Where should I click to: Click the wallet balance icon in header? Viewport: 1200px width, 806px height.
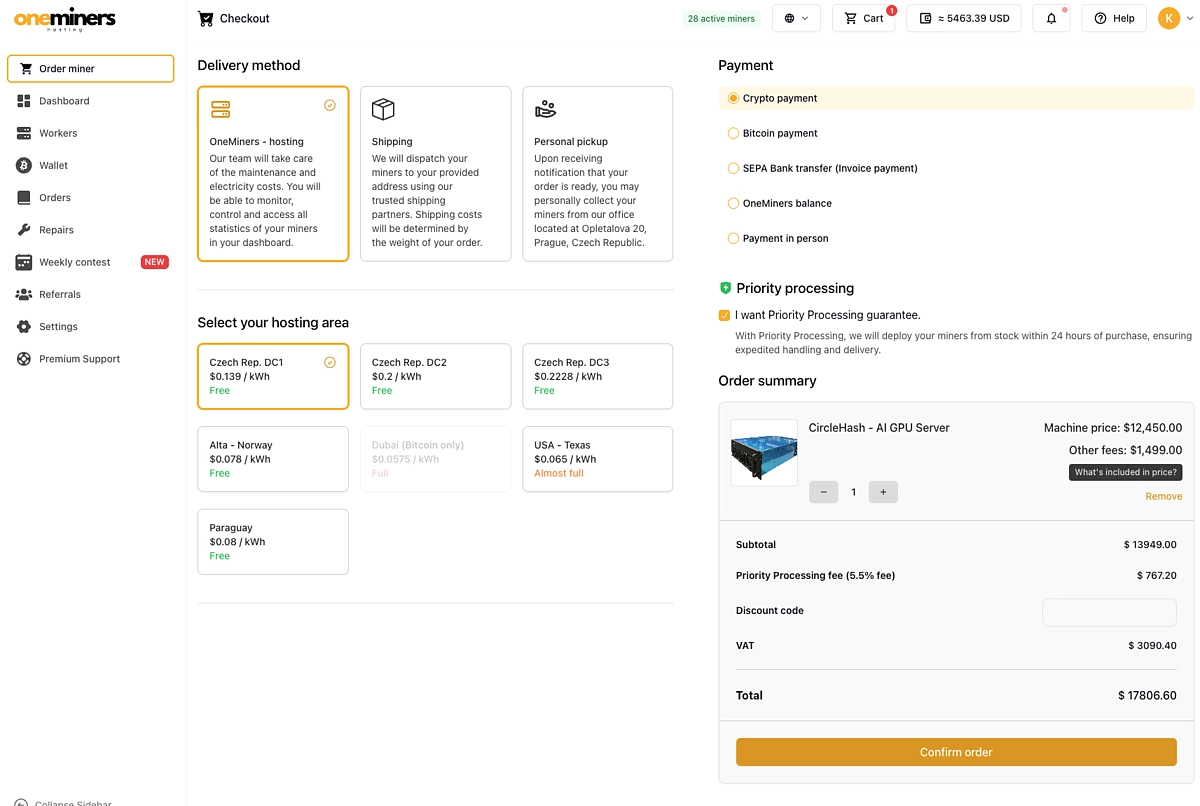click(926, 18)
